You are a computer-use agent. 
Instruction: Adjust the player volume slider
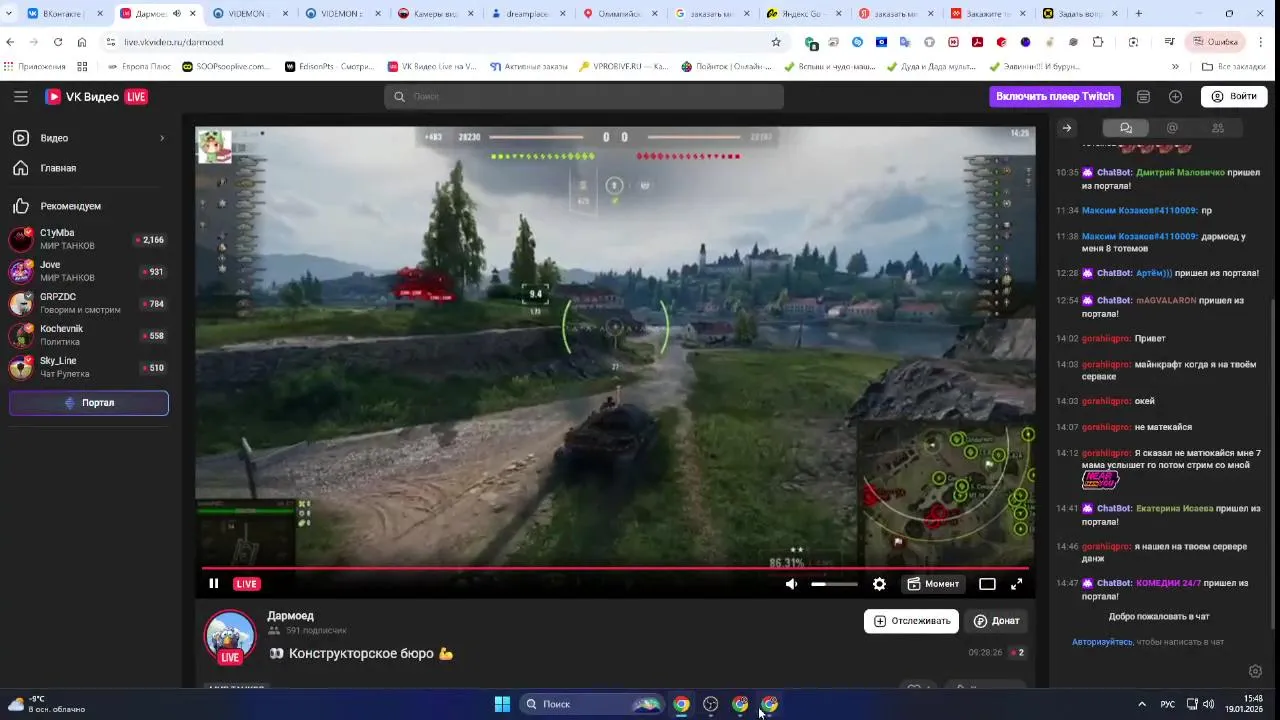coord(834,584)
